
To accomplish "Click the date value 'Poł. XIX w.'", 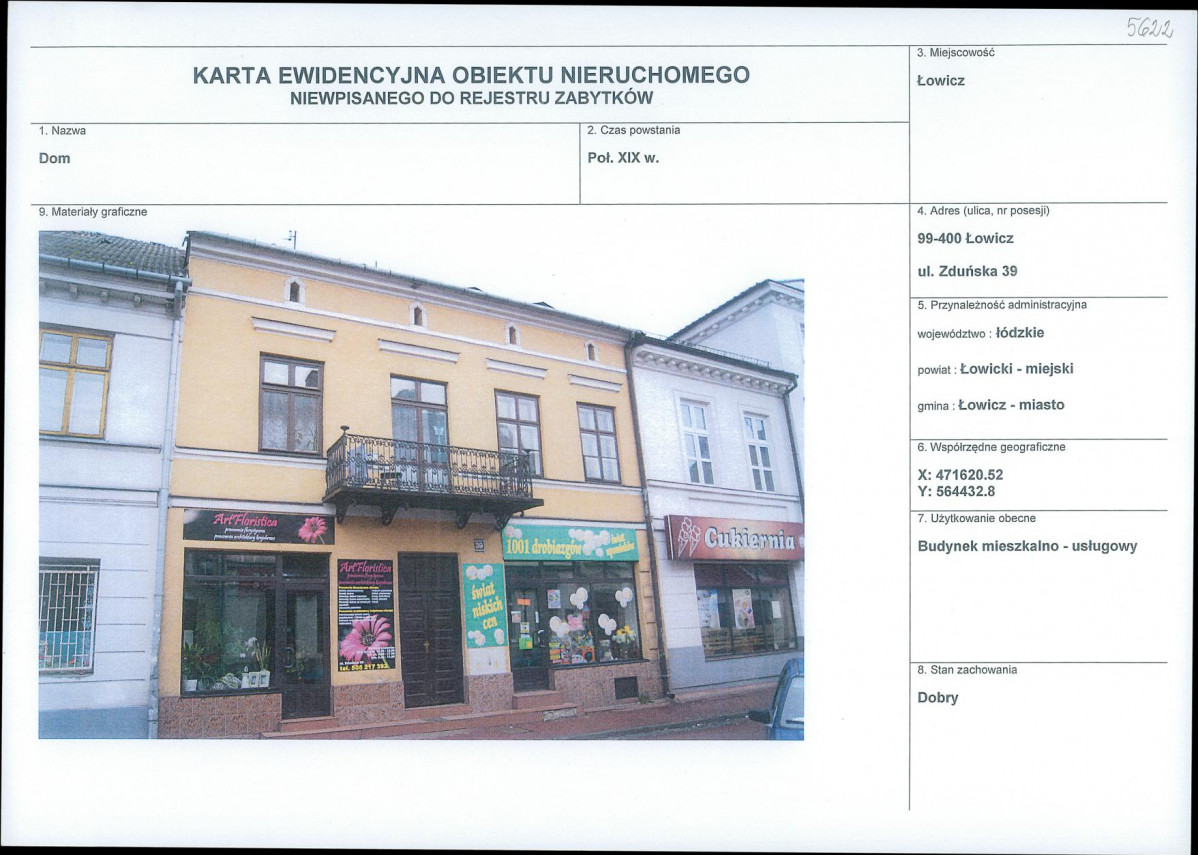I will (x=623, y=158).
